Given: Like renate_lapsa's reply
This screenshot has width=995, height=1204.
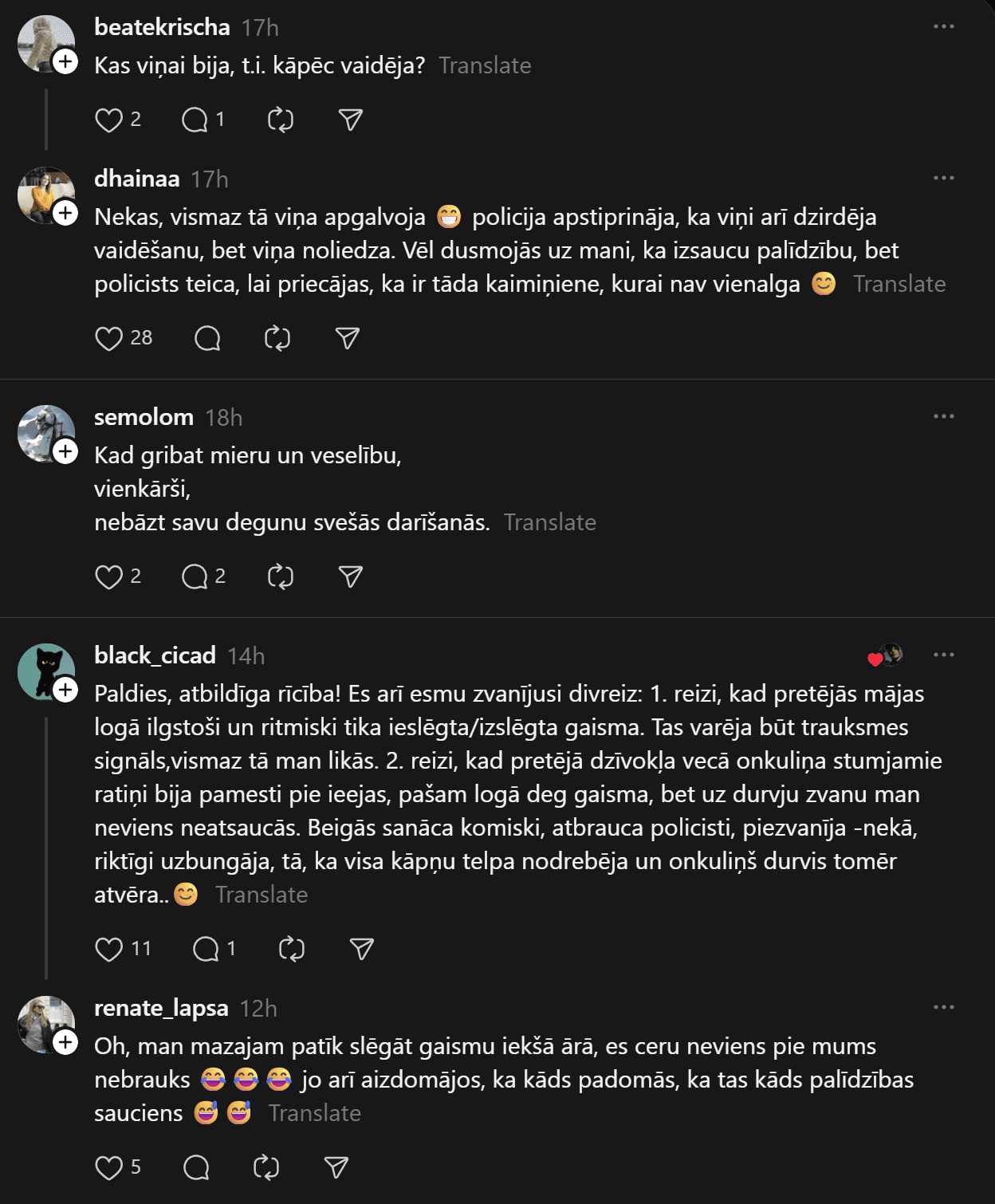Looking at the screenshot, I should point(108,1168).
